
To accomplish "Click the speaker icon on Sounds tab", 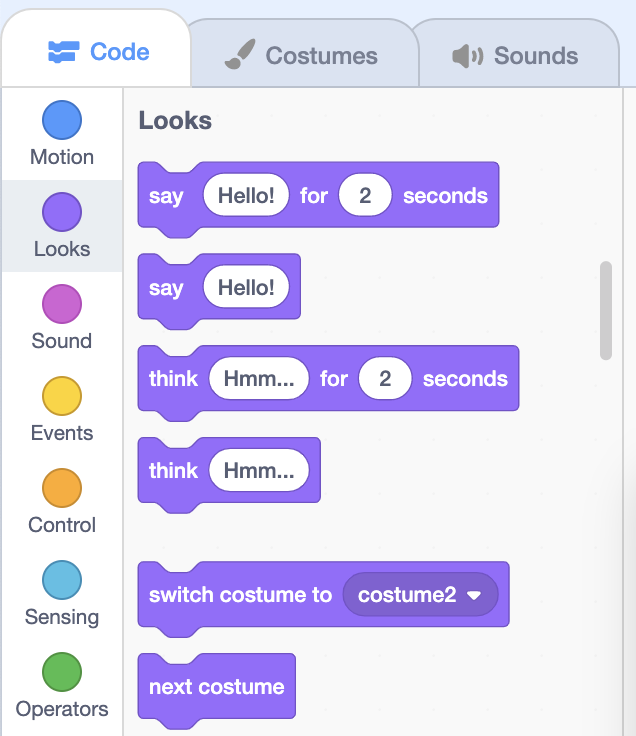I will 467,56.
